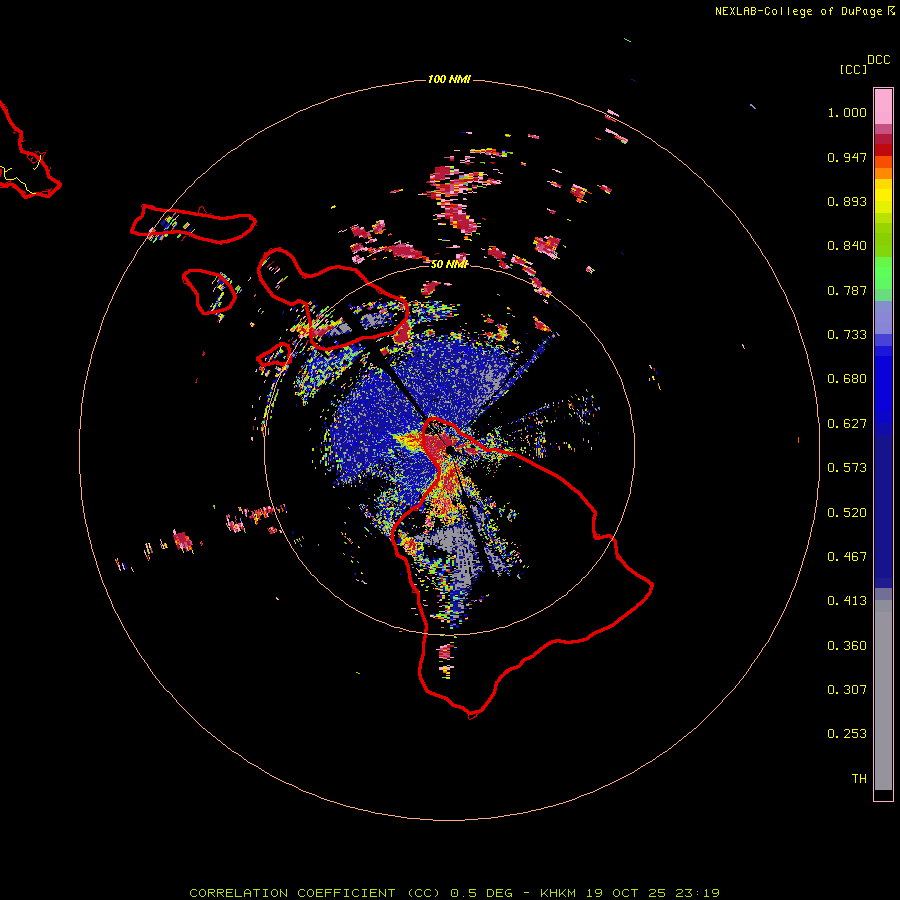Viewport: 900px width, 900px height.
Task: Click the NEXLAB-College of DuPage label
Action: click(798, 11)
